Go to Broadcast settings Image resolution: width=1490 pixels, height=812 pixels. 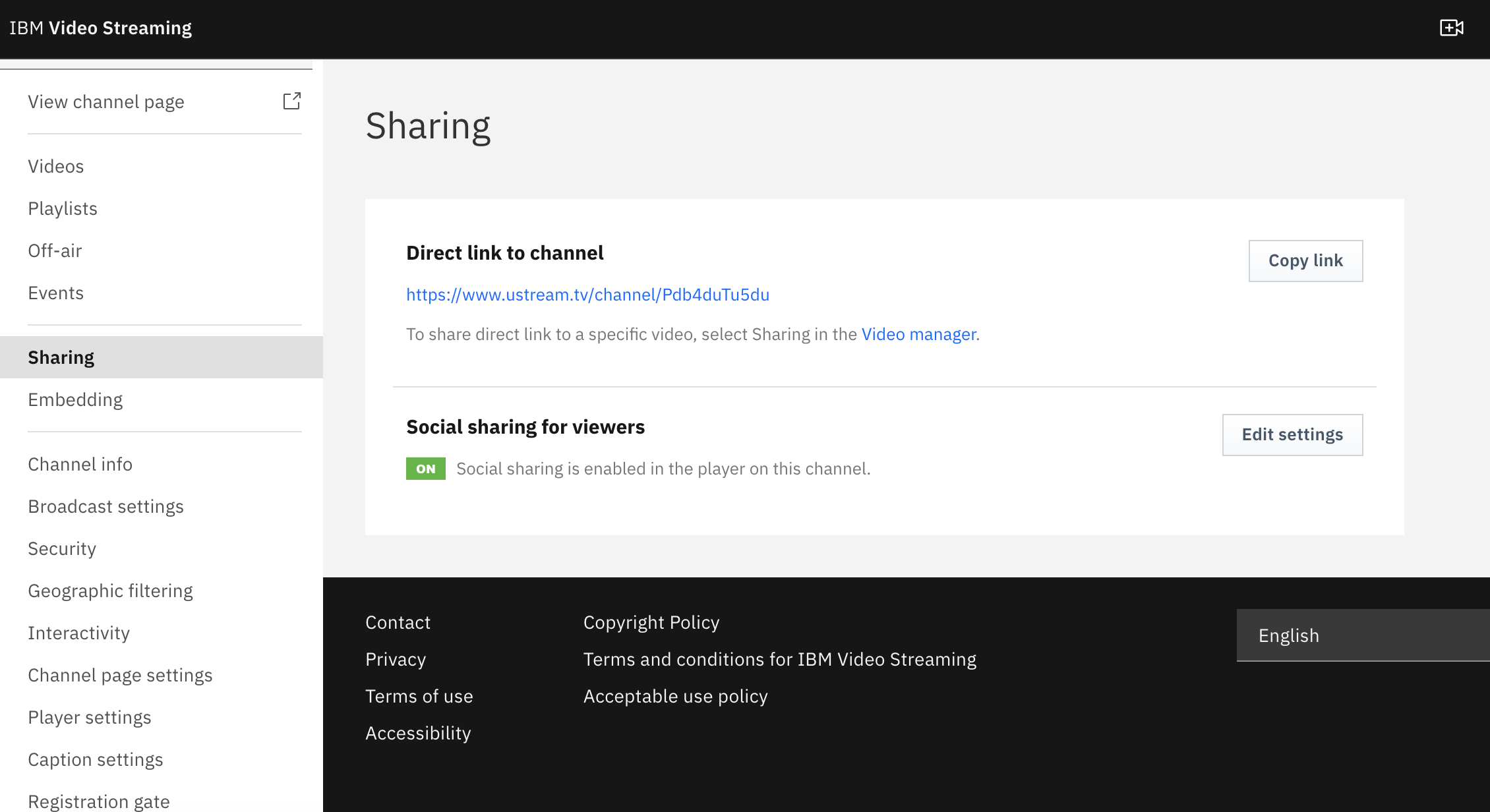pos(105,506)
